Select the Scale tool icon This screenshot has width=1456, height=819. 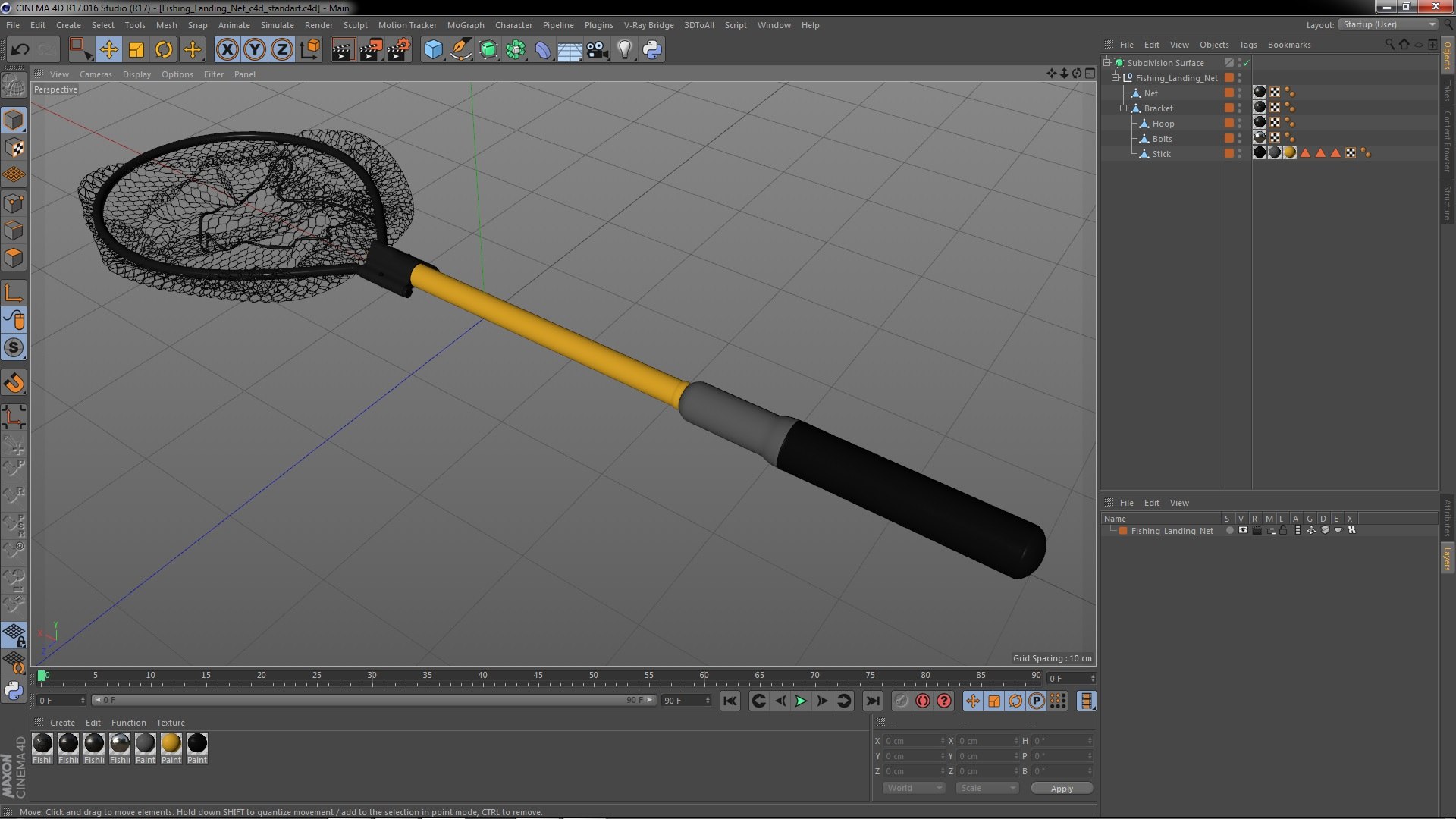[x=136, y=50]
